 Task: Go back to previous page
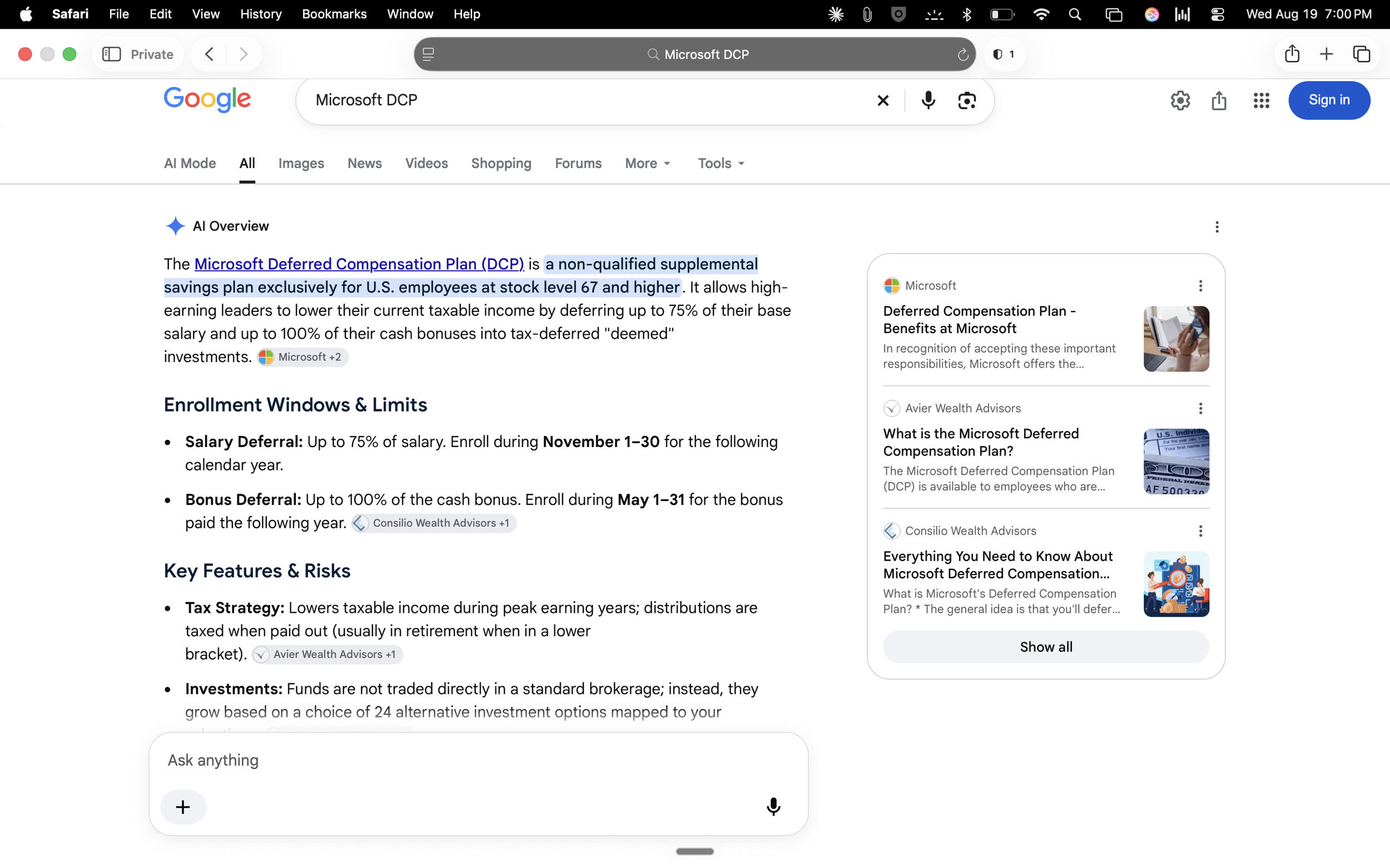(x=210, y=54)
